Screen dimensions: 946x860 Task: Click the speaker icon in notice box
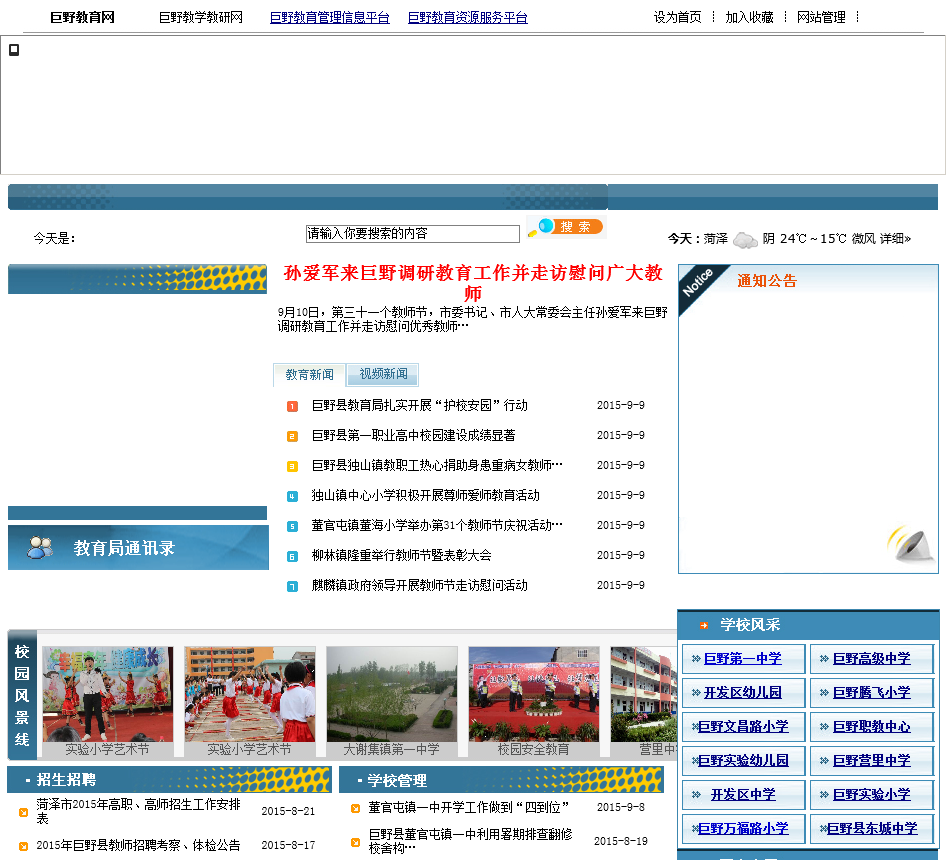coord(910,543)
